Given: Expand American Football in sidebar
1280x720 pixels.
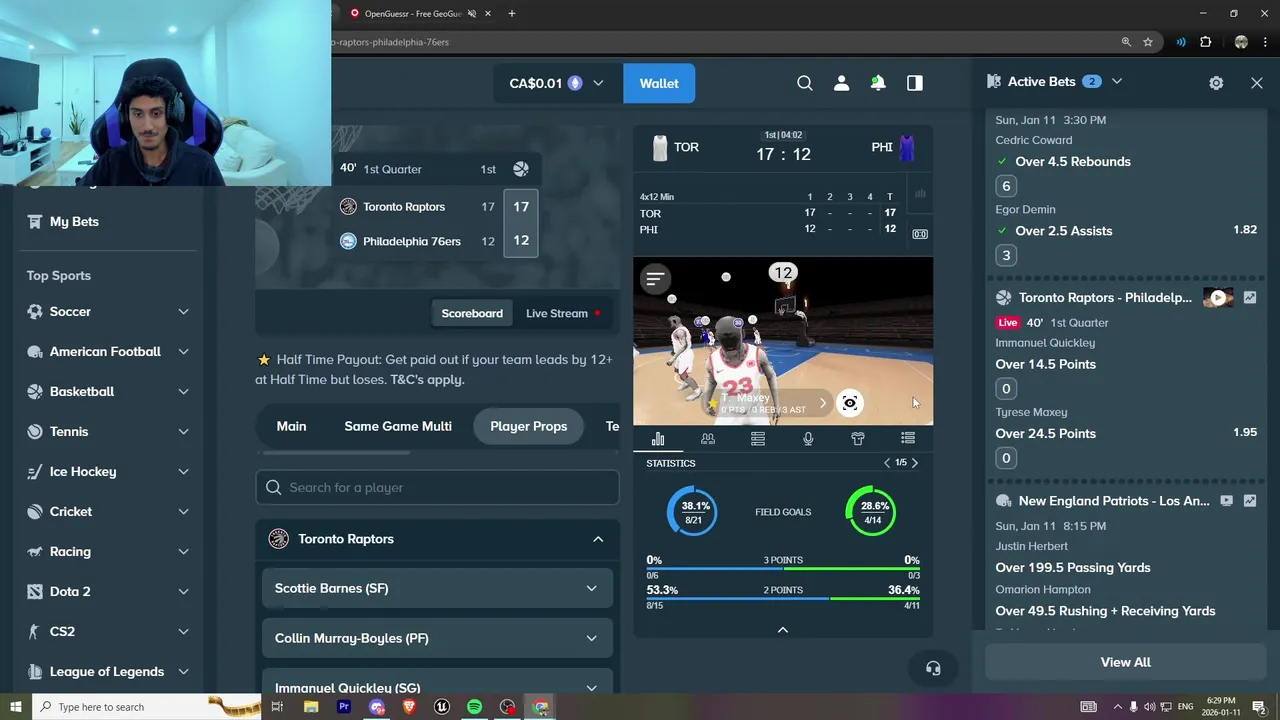Looking at the screenshot, I should click(183, 352).
